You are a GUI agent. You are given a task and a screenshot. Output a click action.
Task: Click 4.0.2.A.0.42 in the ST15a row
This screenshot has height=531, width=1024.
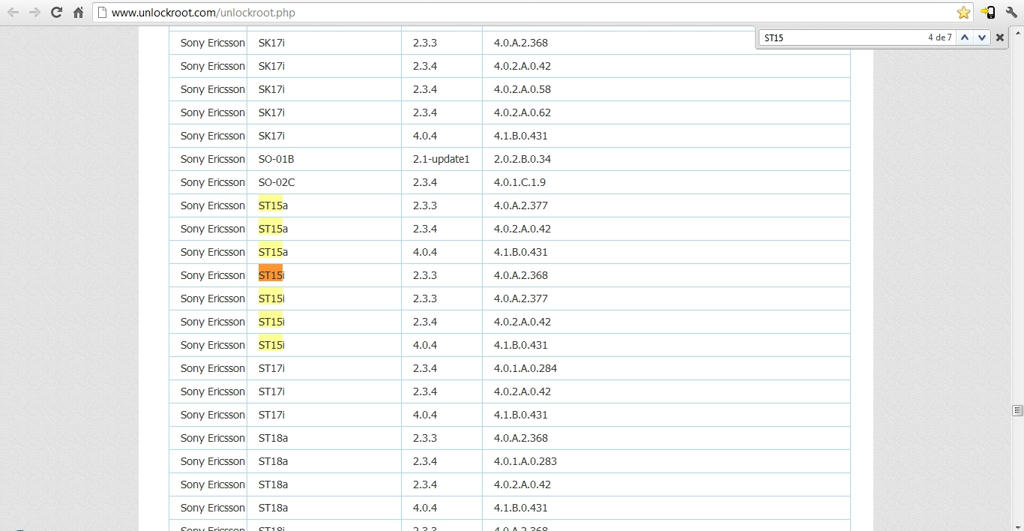522,229
